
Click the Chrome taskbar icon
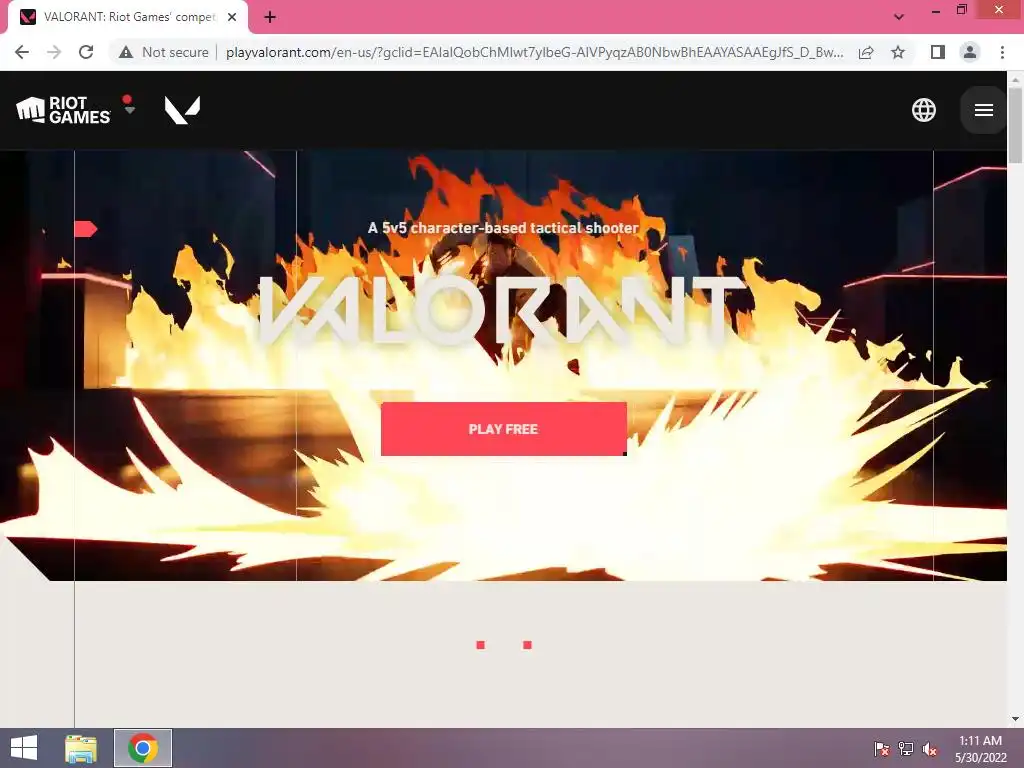click(143, 748)
